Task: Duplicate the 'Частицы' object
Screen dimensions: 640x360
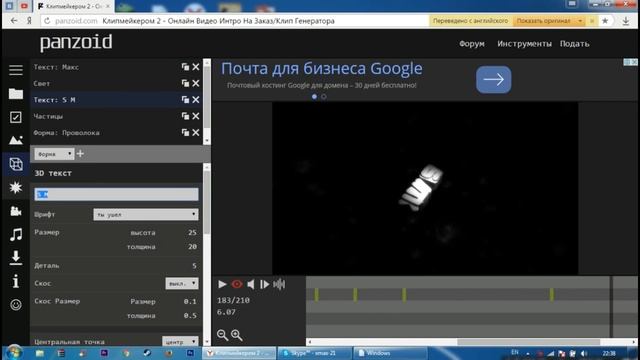Action: click(x=185, y=116)
